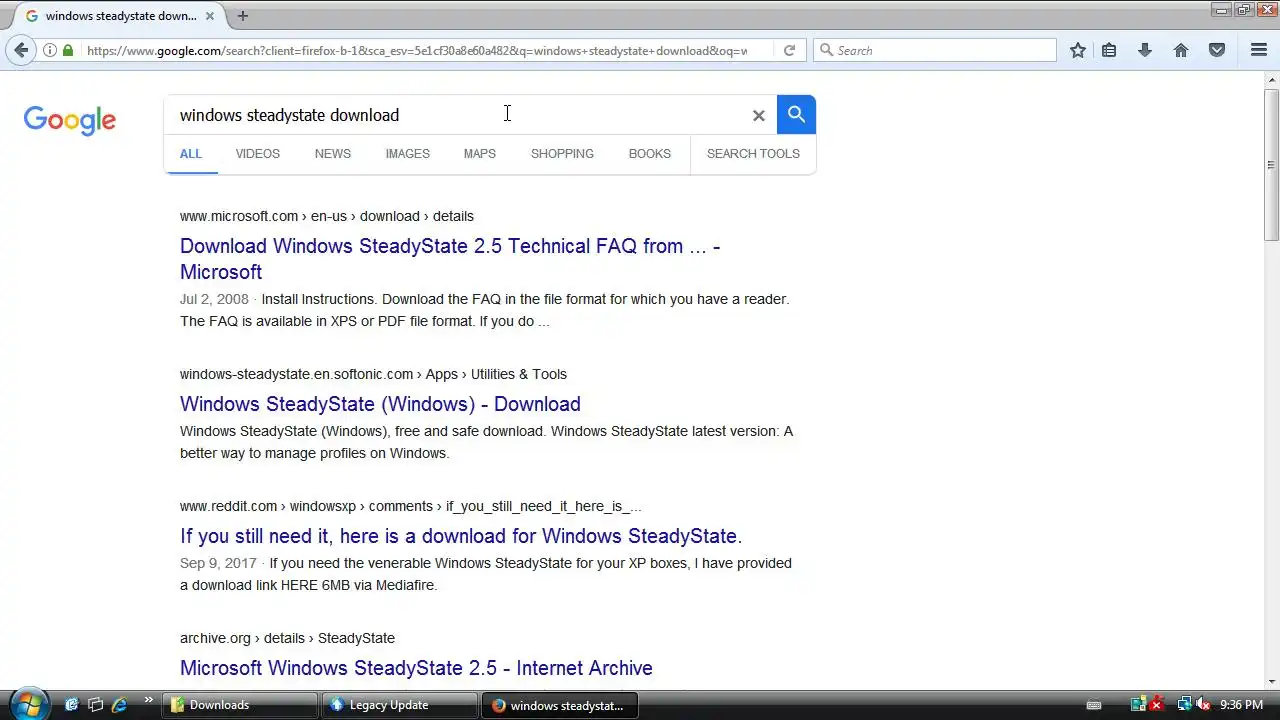Close the windows steadystate tab
This screenshot has width=1280, height=720.
coord(210,16)
